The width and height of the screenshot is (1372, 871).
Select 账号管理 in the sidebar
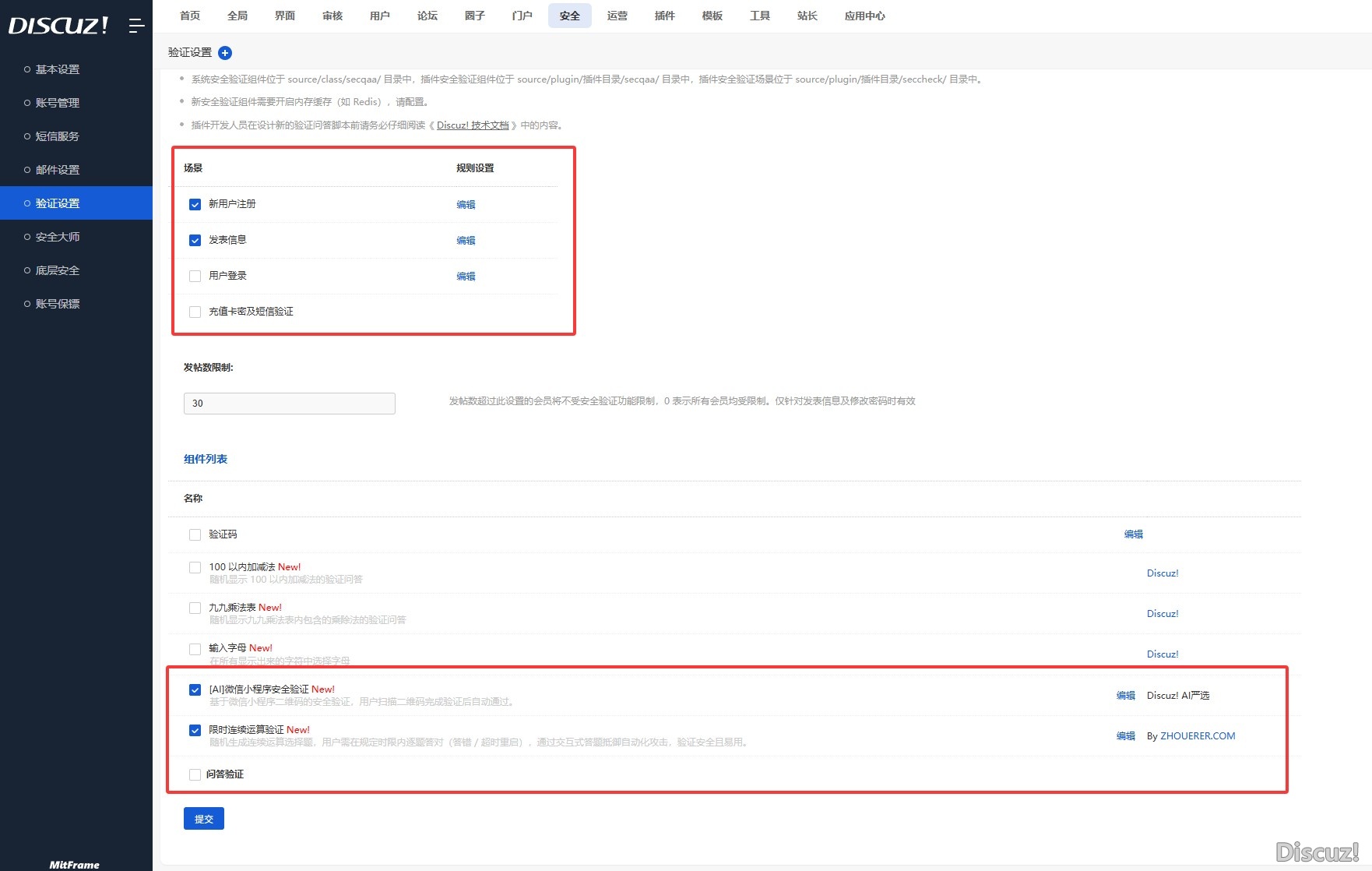coord(58,103)
